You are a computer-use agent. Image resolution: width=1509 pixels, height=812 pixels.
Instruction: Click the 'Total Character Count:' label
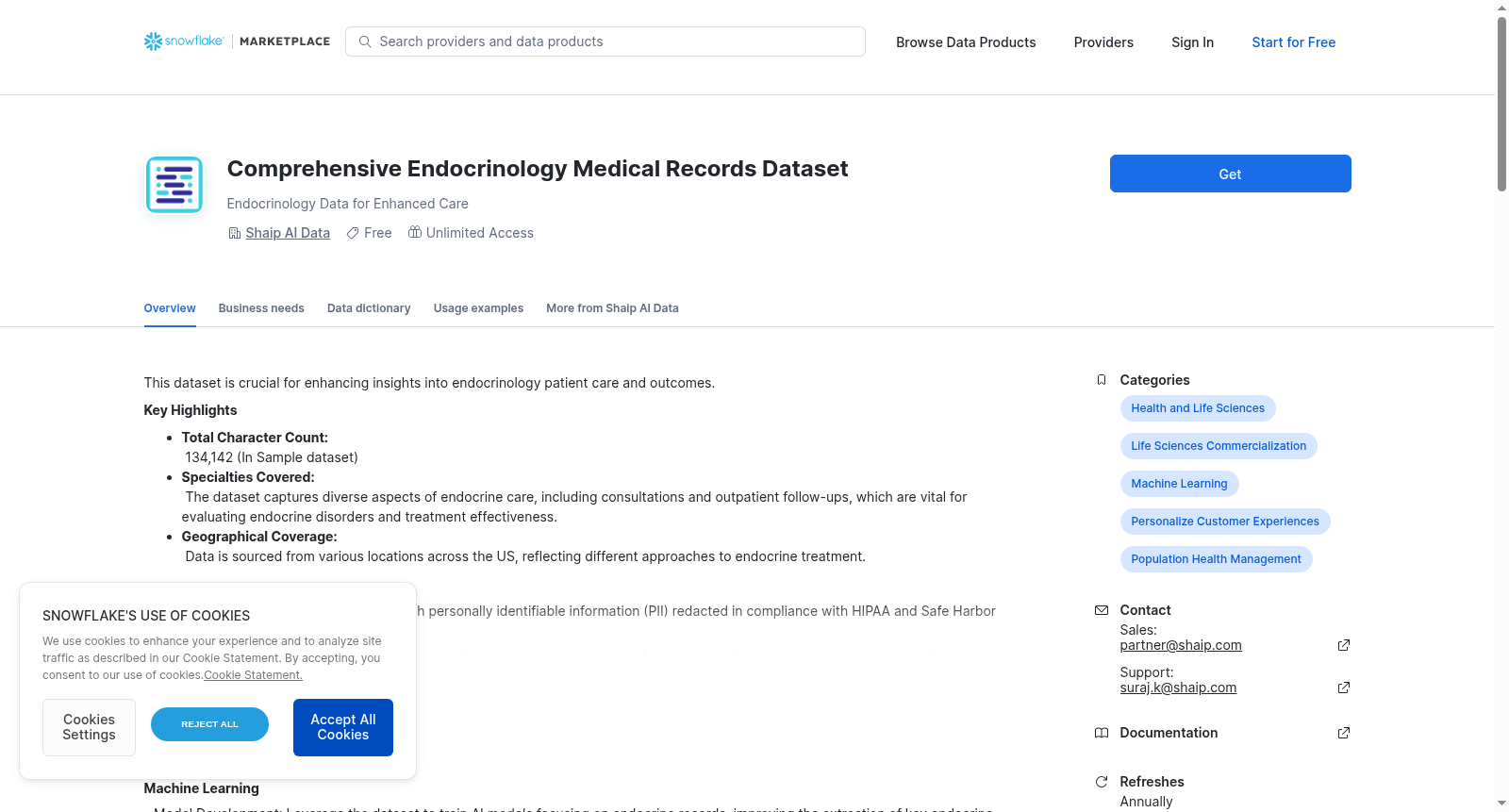pyautogui.click(x=255, y=438)
